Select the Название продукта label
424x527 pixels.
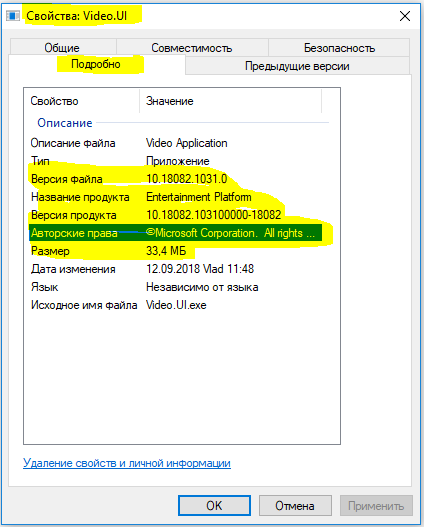[x=80, y=197]
